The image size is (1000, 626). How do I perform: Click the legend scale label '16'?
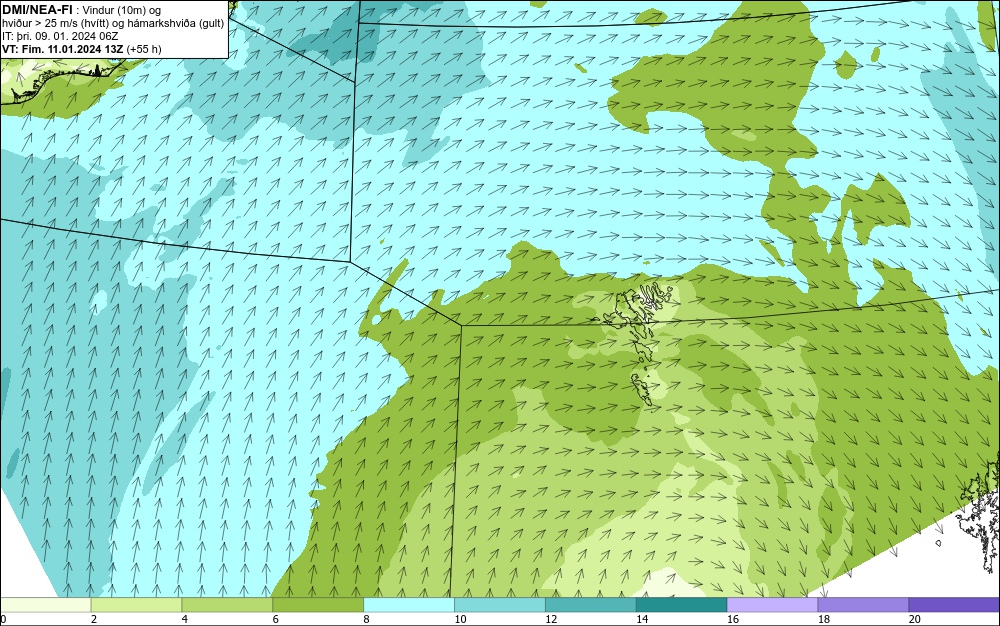click(x=733, y=619)
